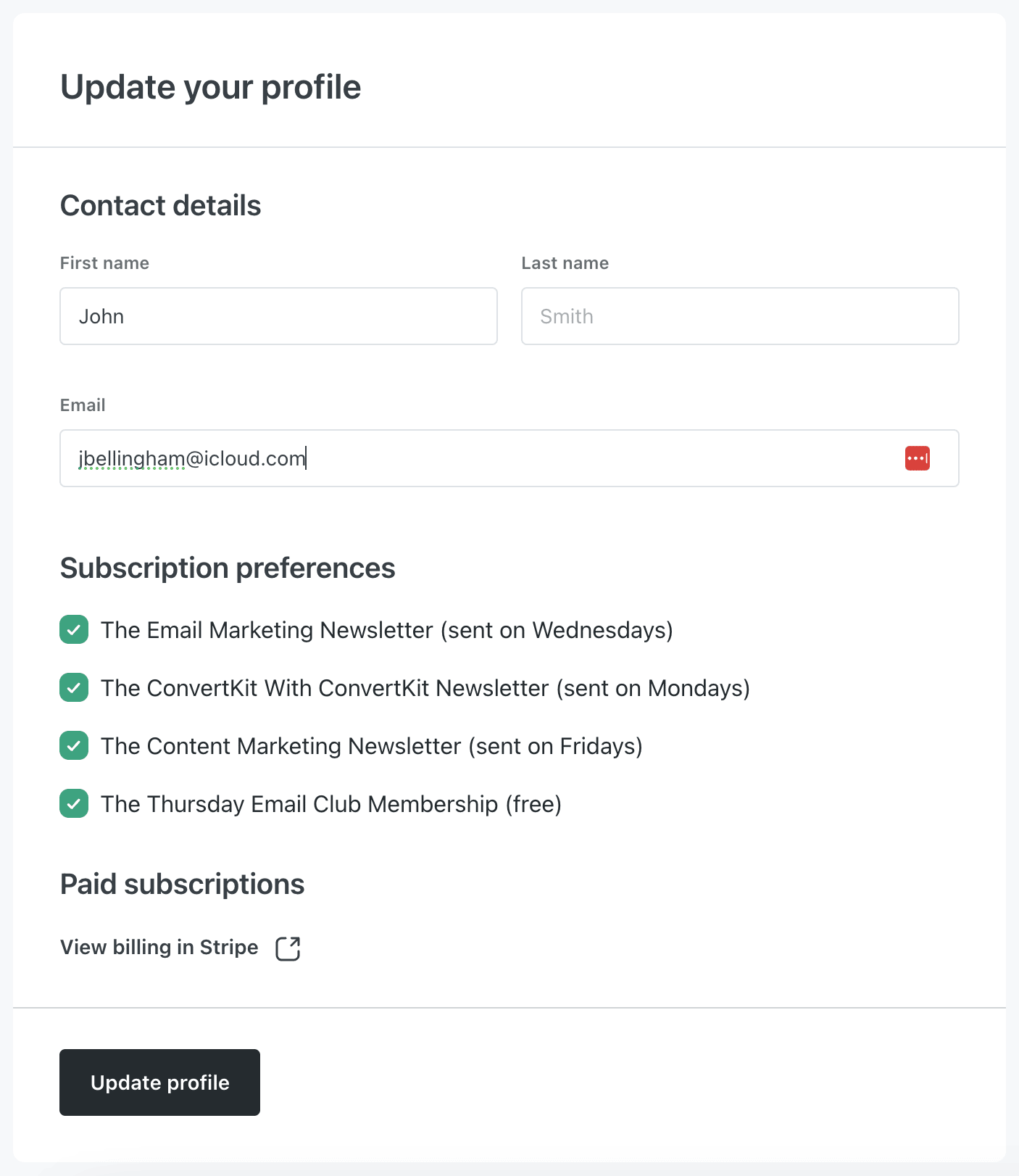Image resolution: width=1019 pixels, height=1176 pixels.
Task: Click the Thursday Email Club Membership (free) label text
Action: (x=331, y=804)
